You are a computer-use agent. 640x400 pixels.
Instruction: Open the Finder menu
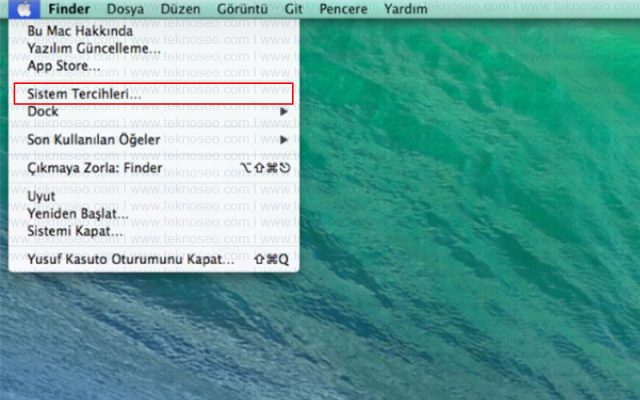tap(69, 9)
